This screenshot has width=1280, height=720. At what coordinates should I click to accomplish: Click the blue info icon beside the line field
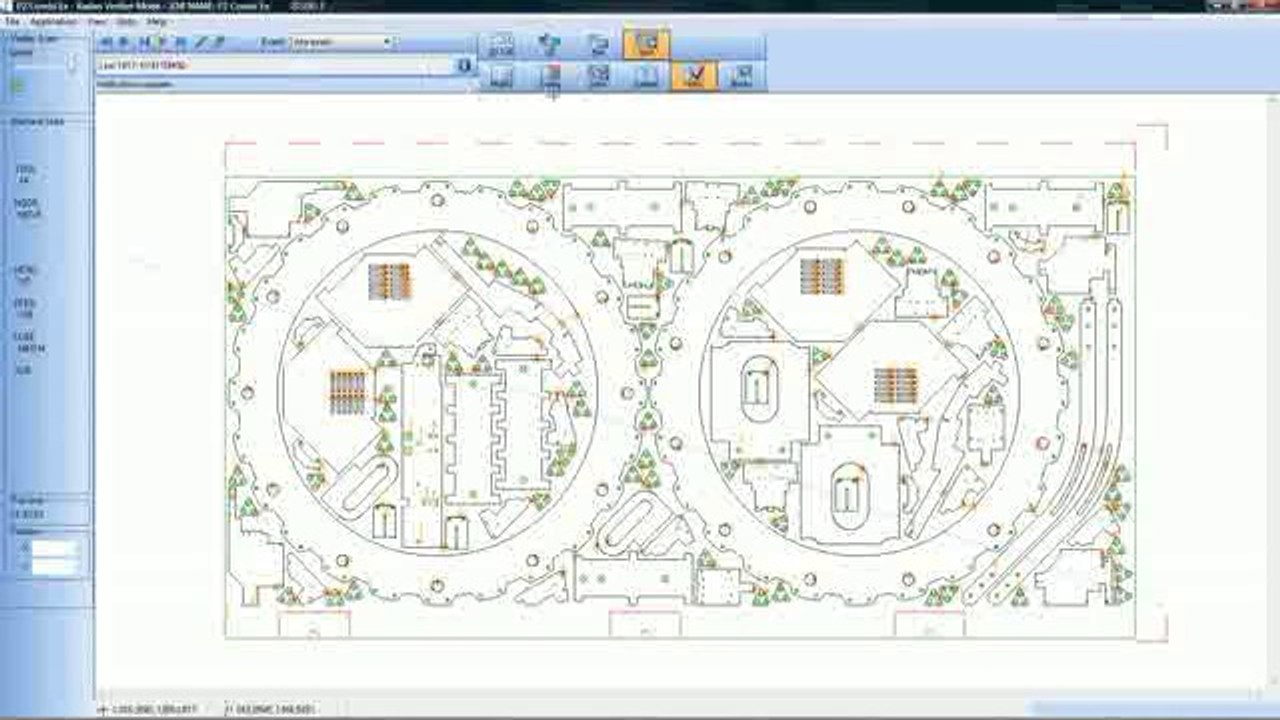pos(464,65)
